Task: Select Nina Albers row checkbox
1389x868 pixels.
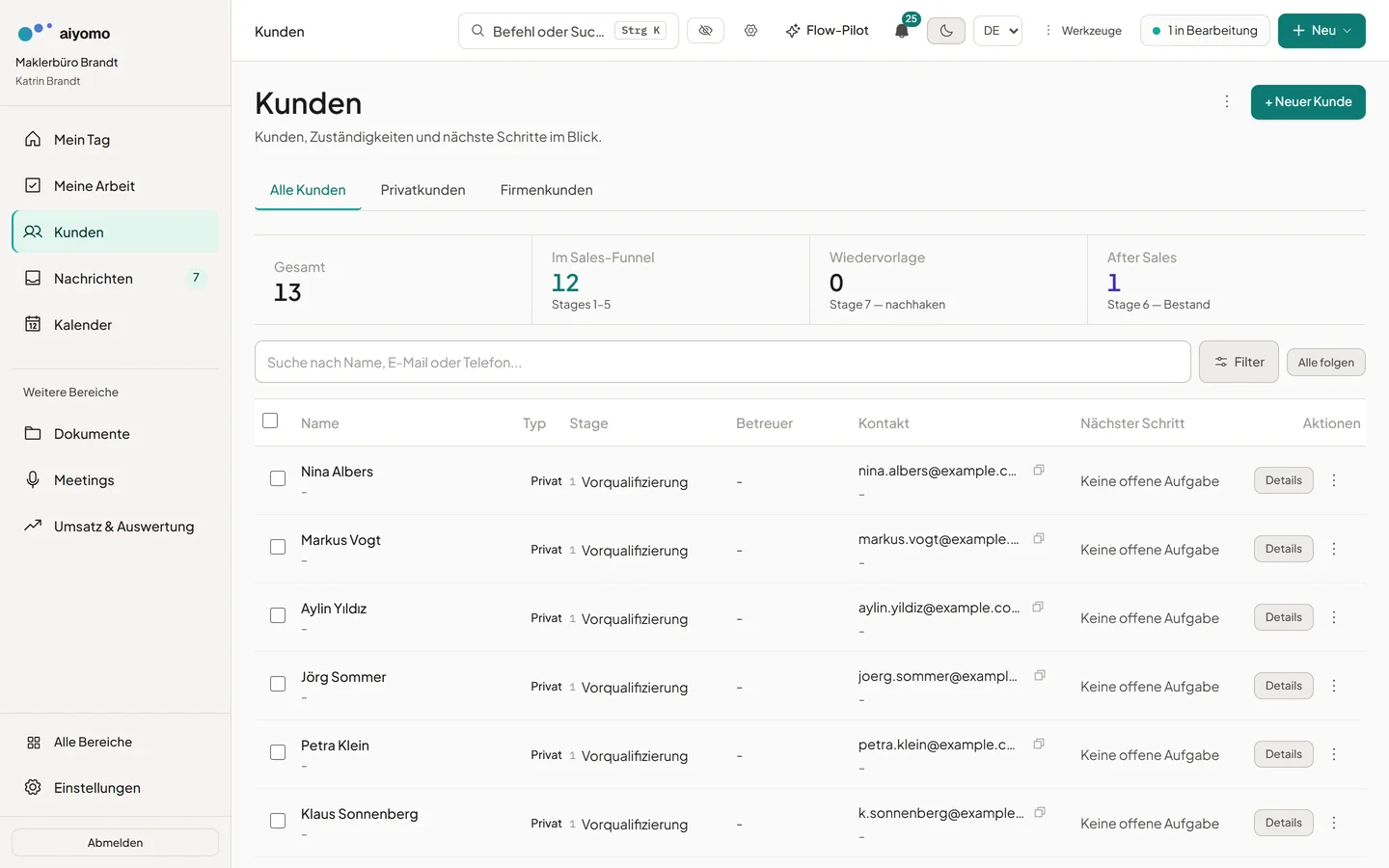Action: [x=278, y=478]
